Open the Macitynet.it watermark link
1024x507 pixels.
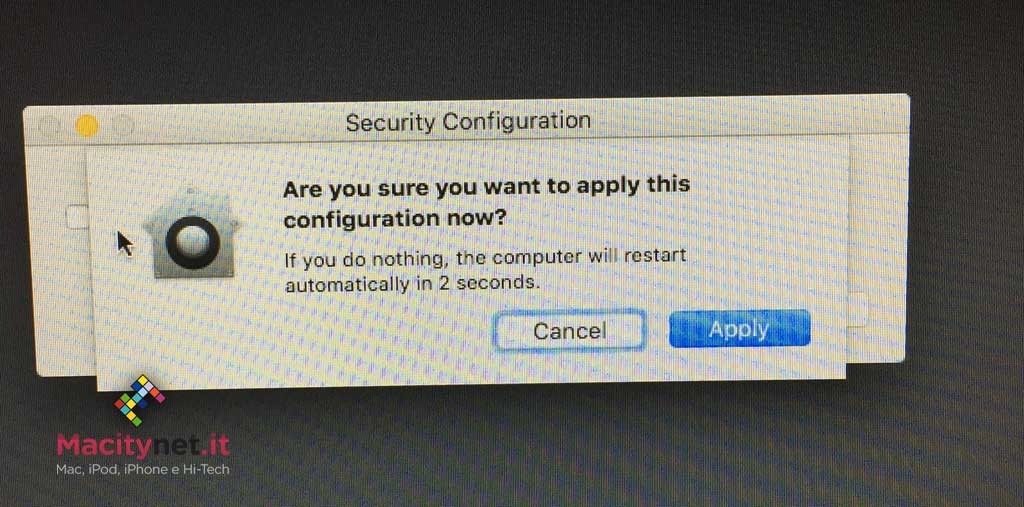point(143,446)
